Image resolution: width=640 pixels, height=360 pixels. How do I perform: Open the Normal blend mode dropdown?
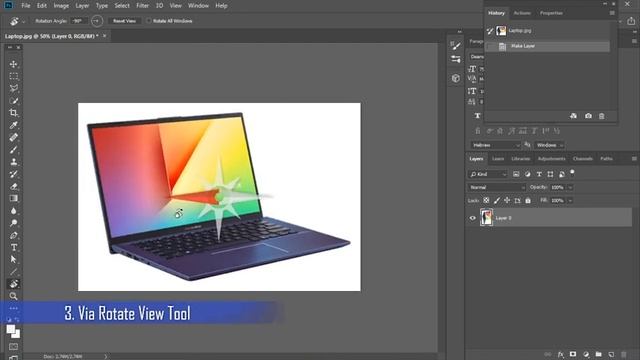[497, 187]
